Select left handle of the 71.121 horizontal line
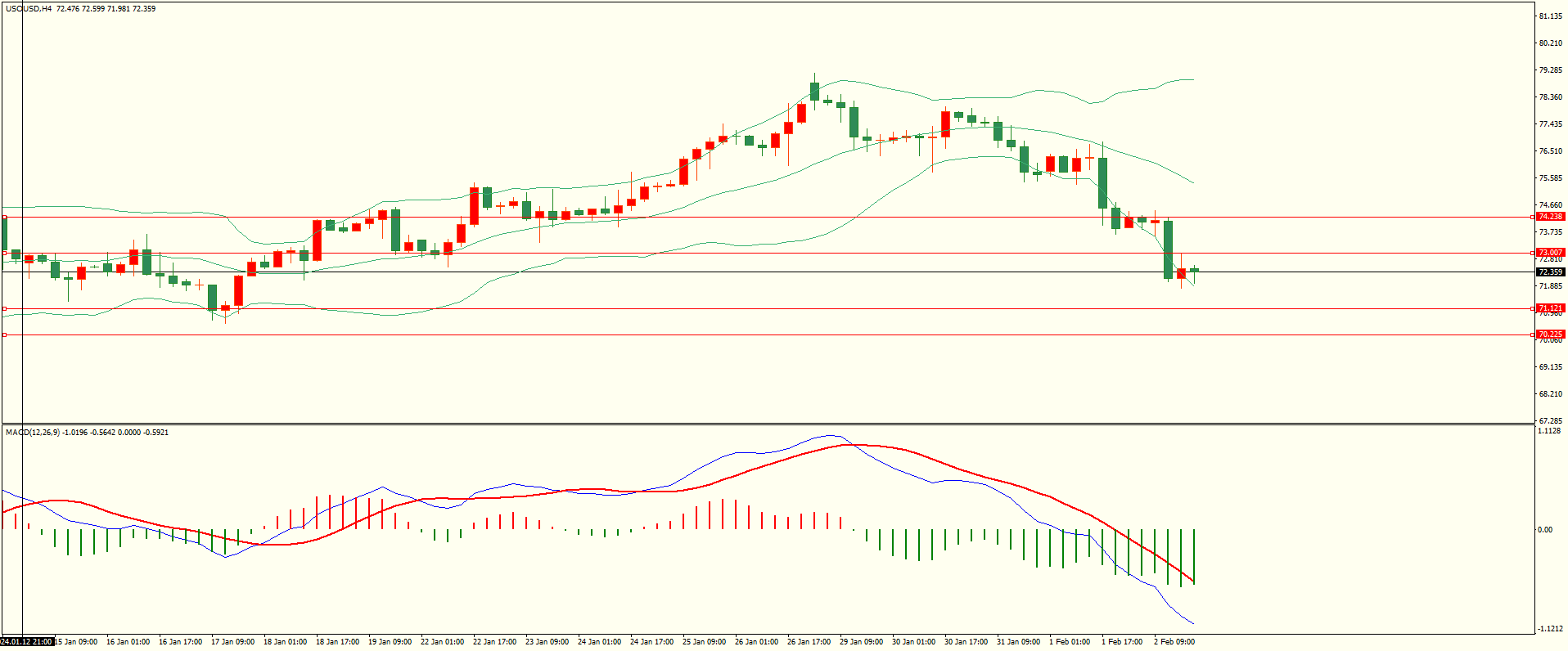1568x651 pixels. click(5, 308)
